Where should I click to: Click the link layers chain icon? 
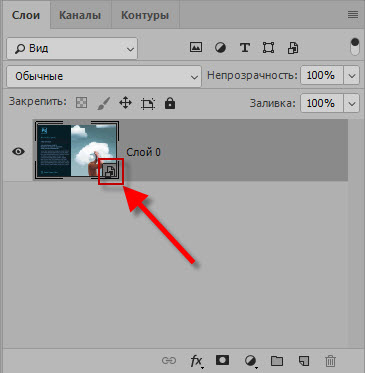point(169,361)
